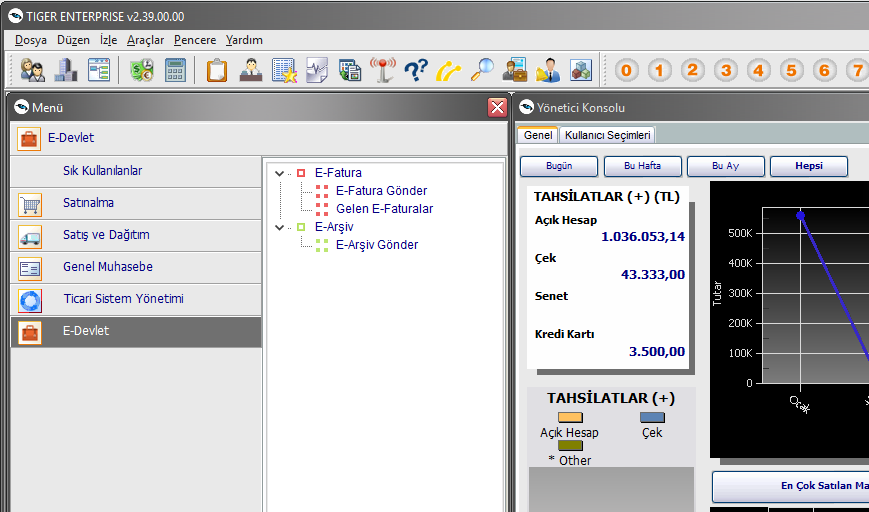Image resolution: width=869 pixels, height=512 pixels.
Task: Click the blue data point on chart
Action: (800, 216)
